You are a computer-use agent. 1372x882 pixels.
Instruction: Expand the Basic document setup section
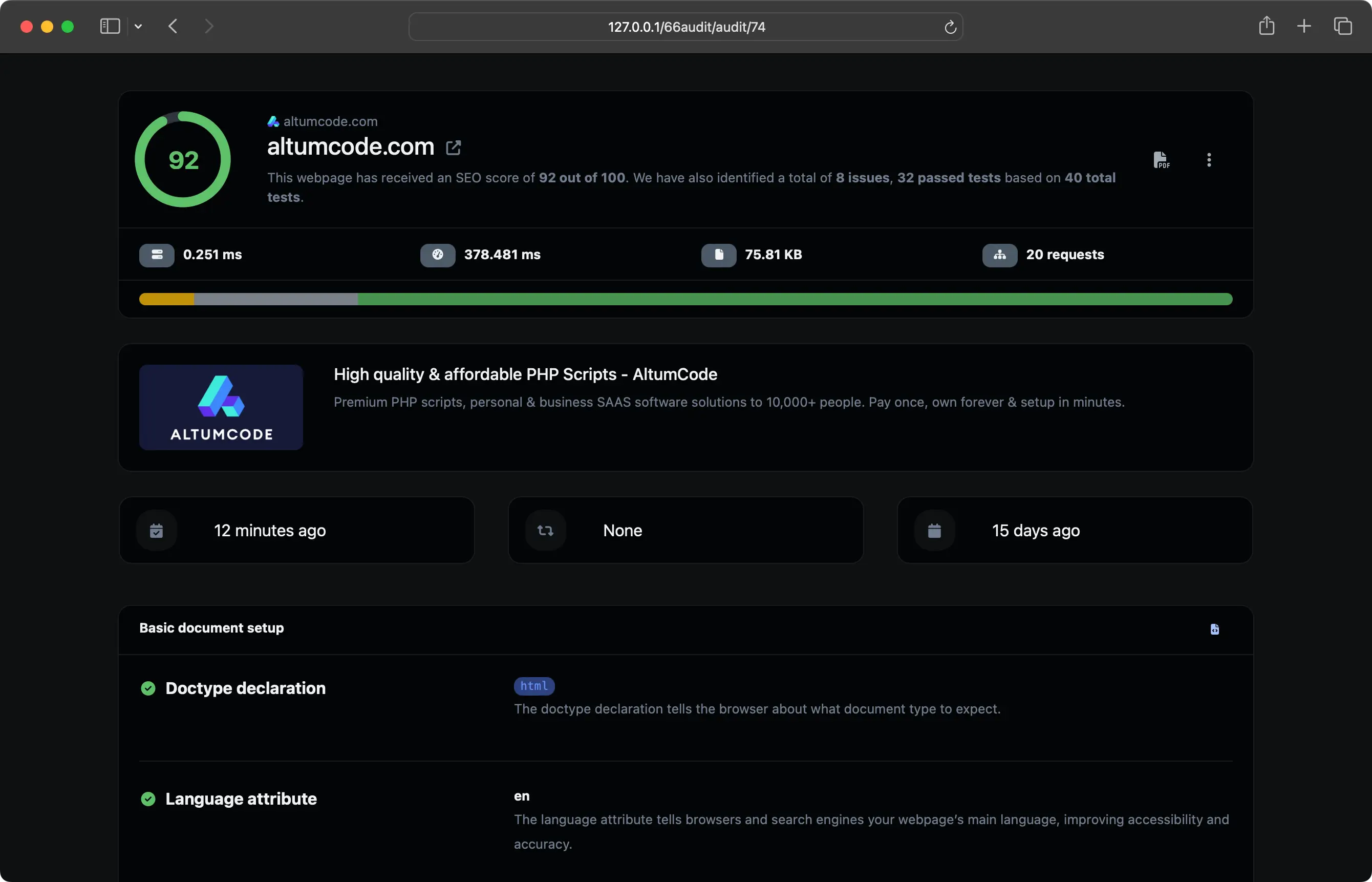[211, 628]
